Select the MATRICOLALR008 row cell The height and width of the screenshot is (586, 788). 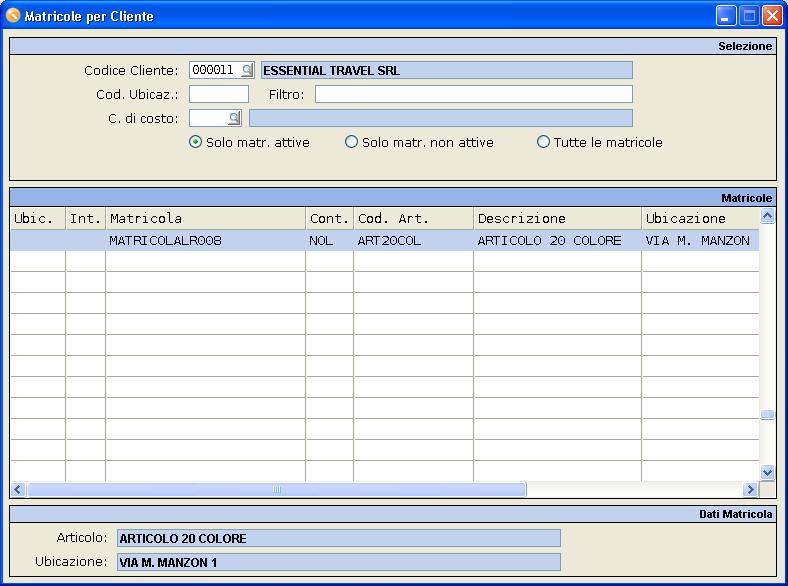tap(206, 241)
